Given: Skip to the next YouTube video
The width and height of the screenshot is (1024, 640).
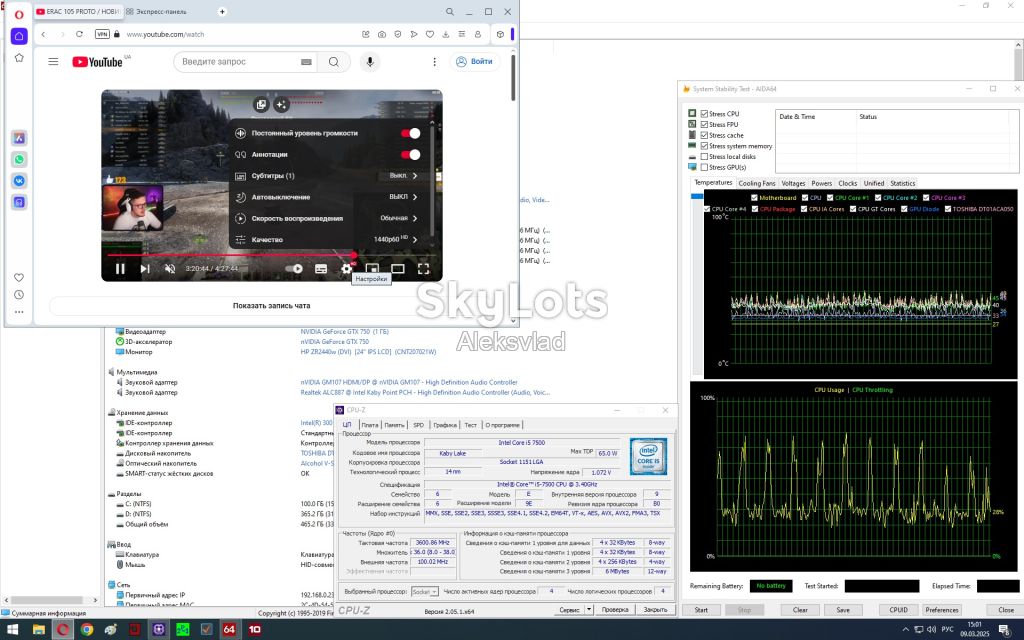Looking at the screenshot, I should point(145,268).
